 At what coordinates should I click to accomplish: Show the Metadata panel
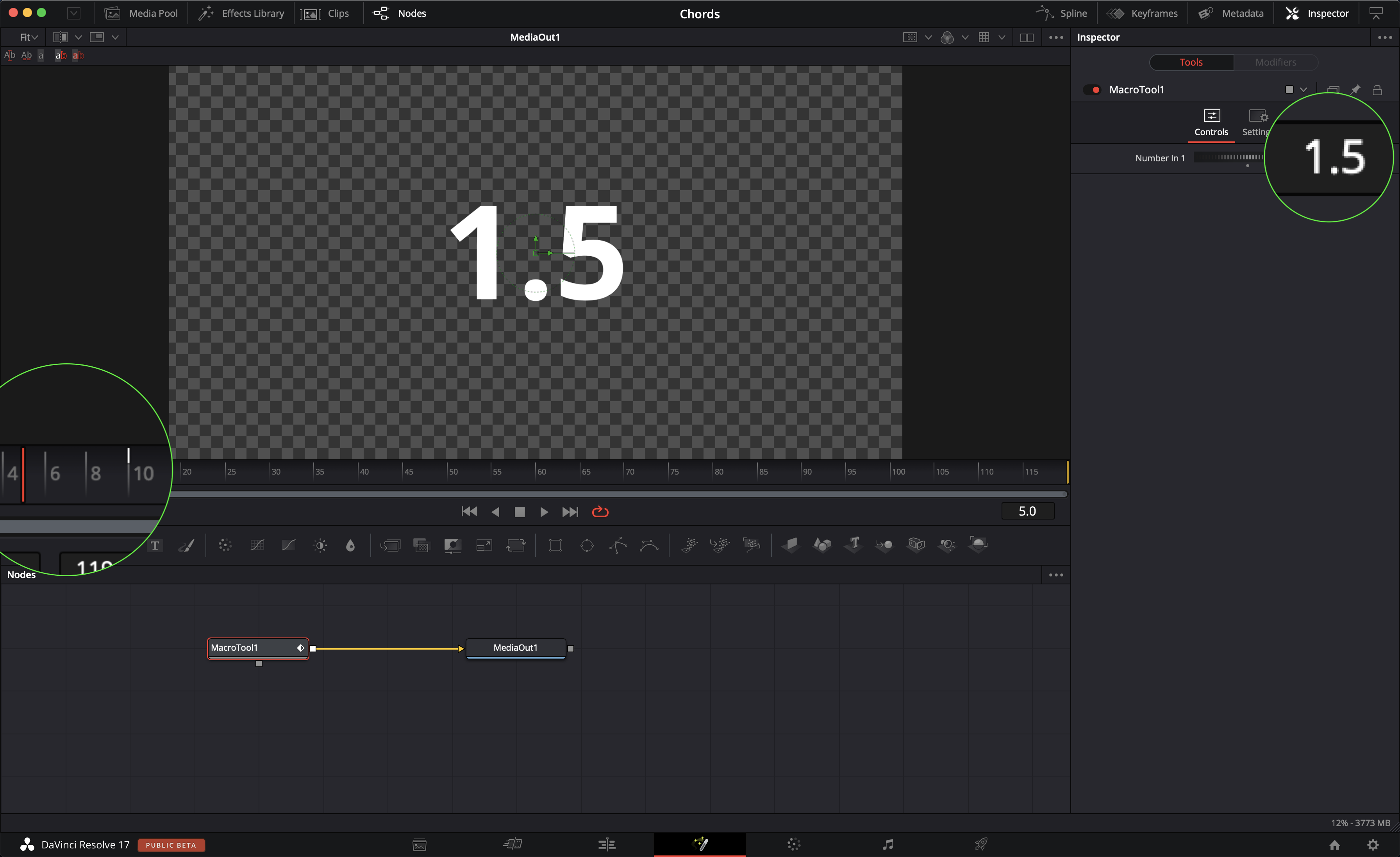(x=1231, y=13)
